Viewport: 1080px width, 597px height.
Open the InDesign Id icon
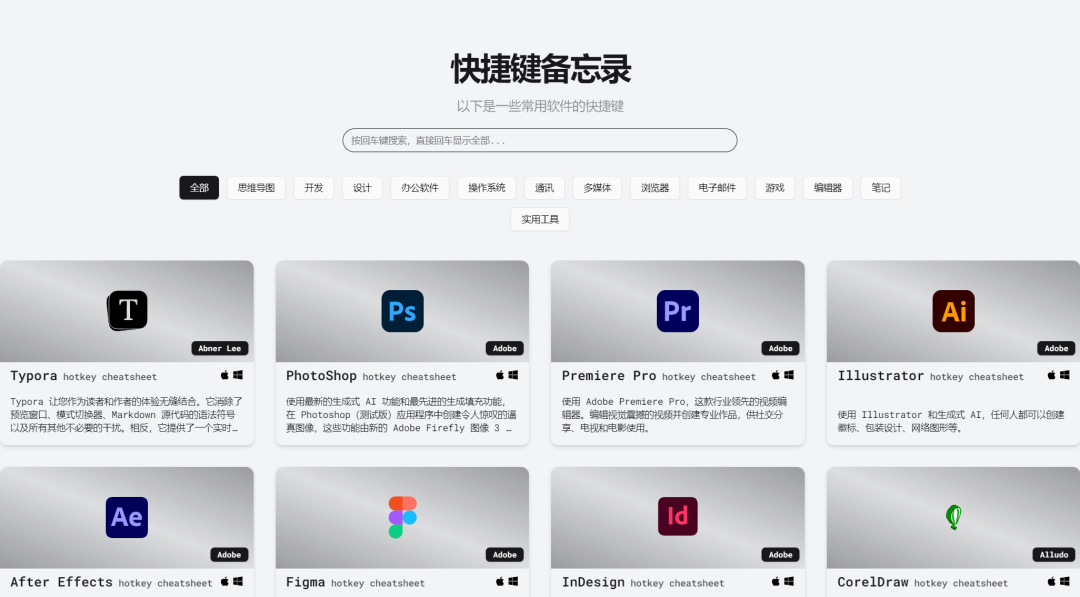coord(678,516)
